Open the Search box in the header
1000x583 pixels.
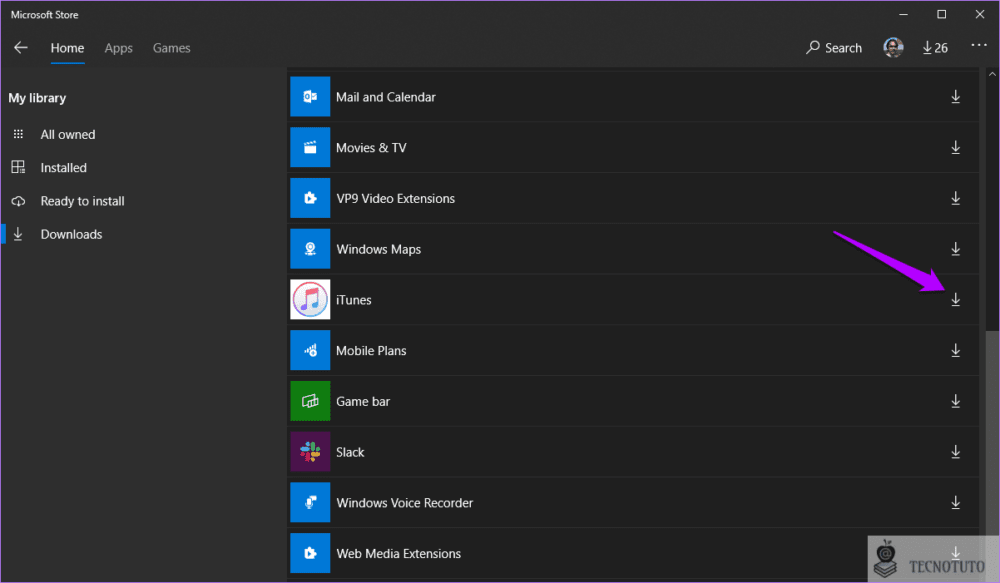834,48
